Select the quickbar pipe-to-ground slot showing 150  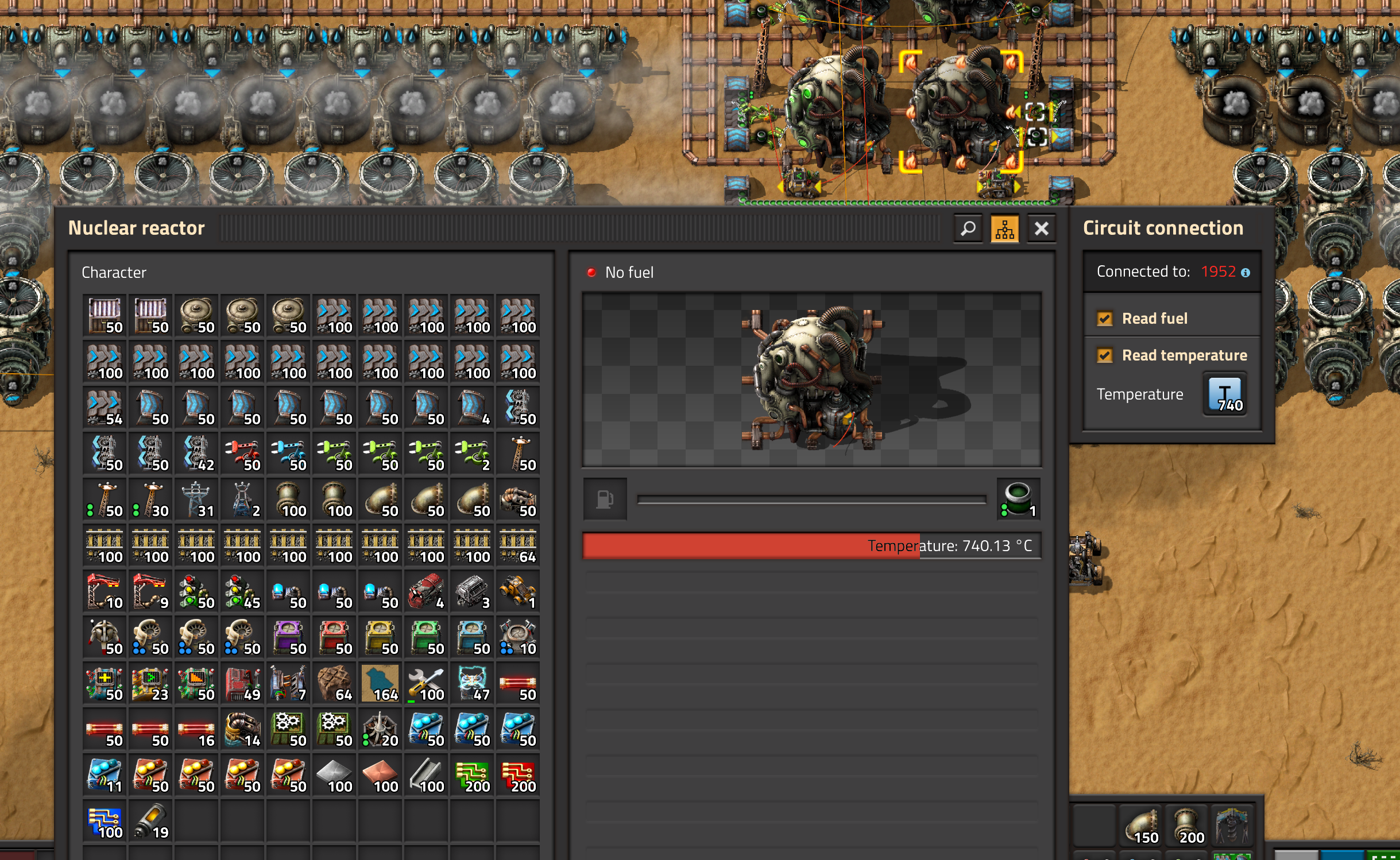[1141, 826]
